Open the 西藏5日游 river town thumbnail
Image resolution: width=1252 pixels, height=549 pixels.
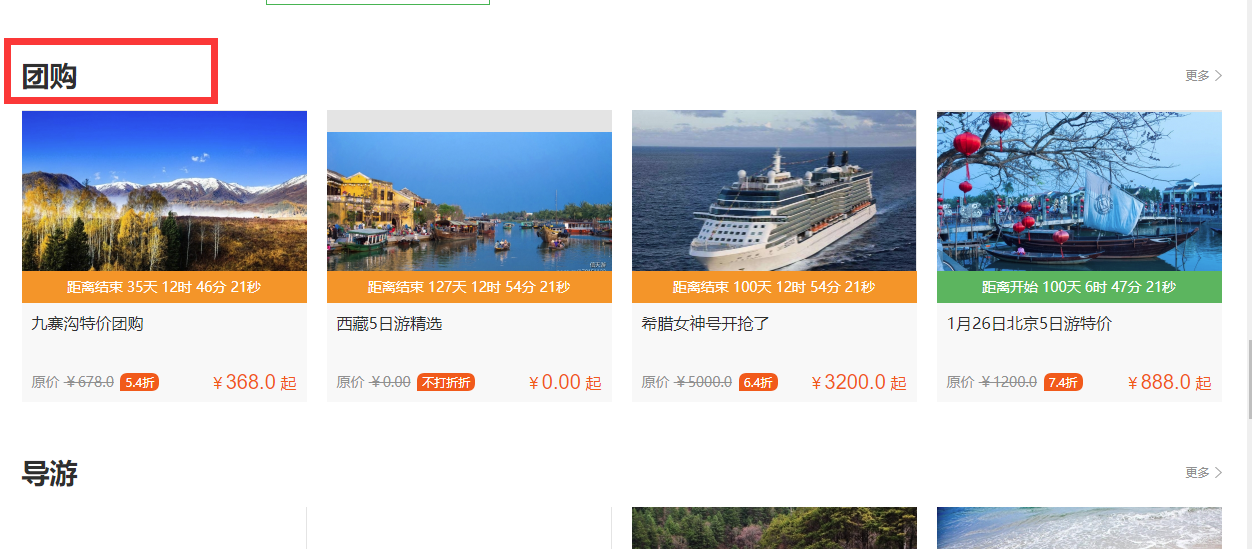click(x=469, y=201)
